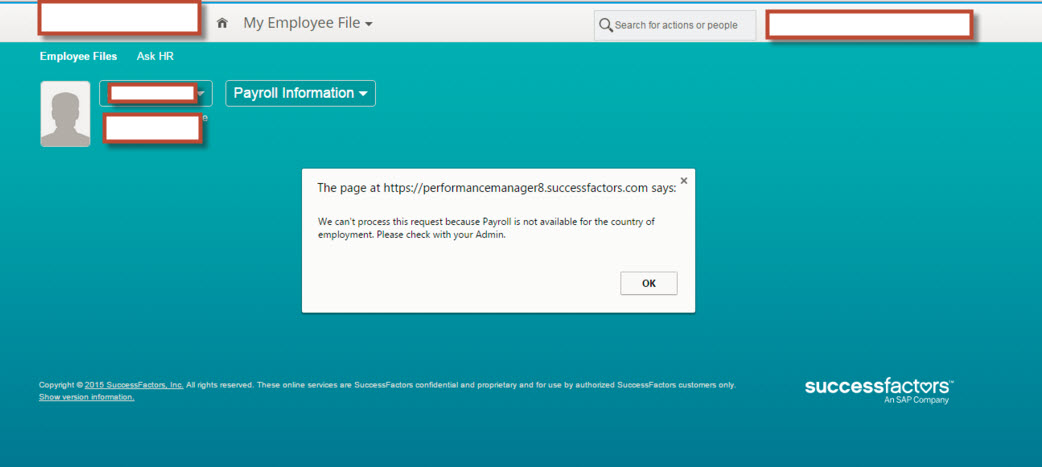Expand the Payroll Information dropdown

click(300, 93)
